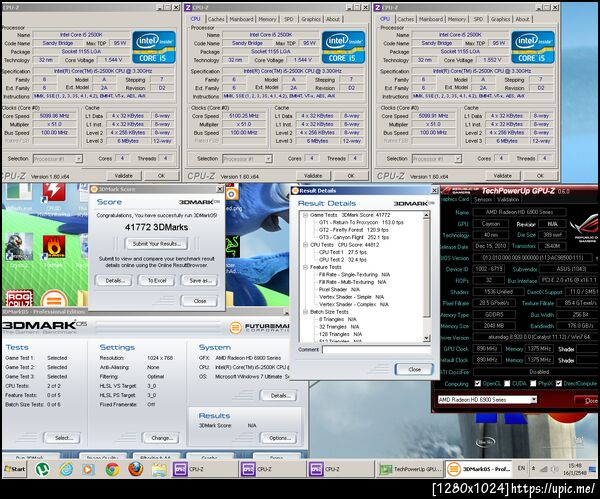This screenshot has height=499, width=600.
Task: Open Graphics tab in middle CPU-Z window
Action: [x=311, y=19]
